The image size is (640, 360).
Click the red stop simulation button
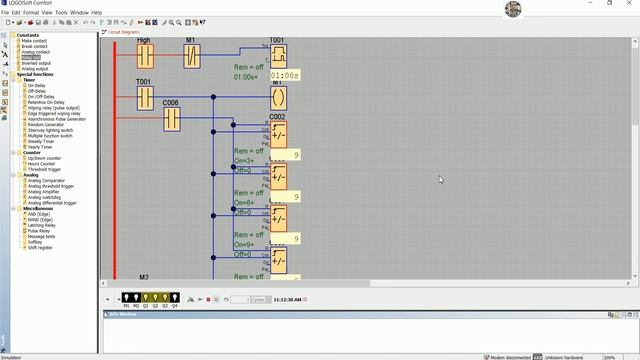[x=208, y=300]
